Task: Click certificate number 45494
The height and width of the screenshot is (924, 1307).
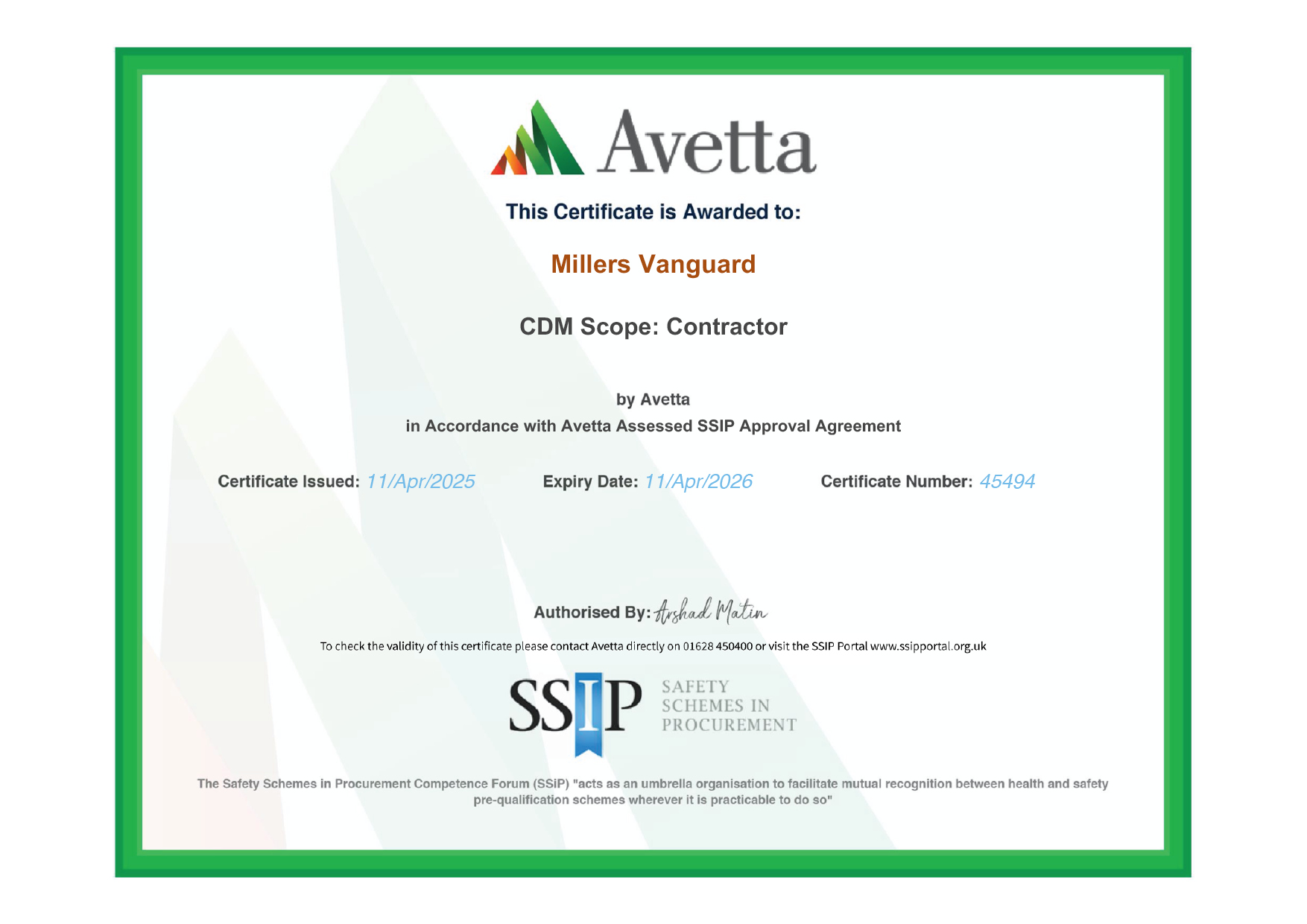Action: pos(1007,481)
